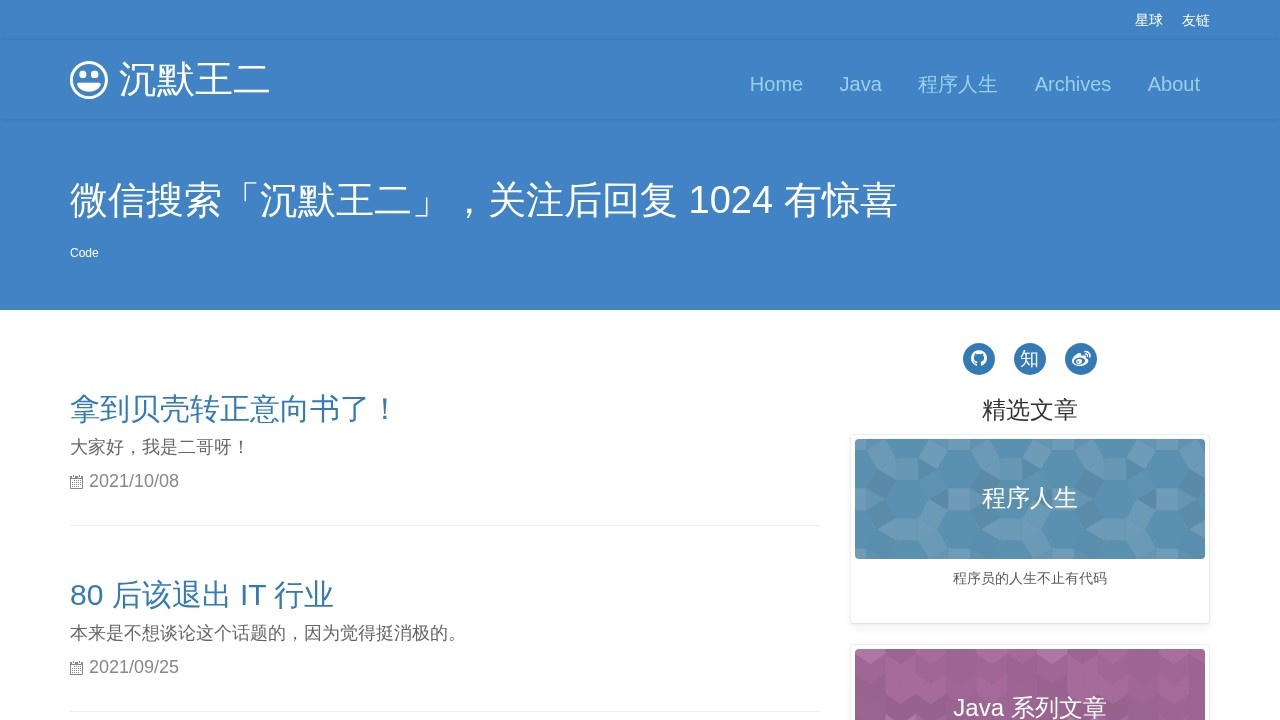1280x720 pixels.
Task: Open the 程序人生 featured card image
Action: (1030, 499)
